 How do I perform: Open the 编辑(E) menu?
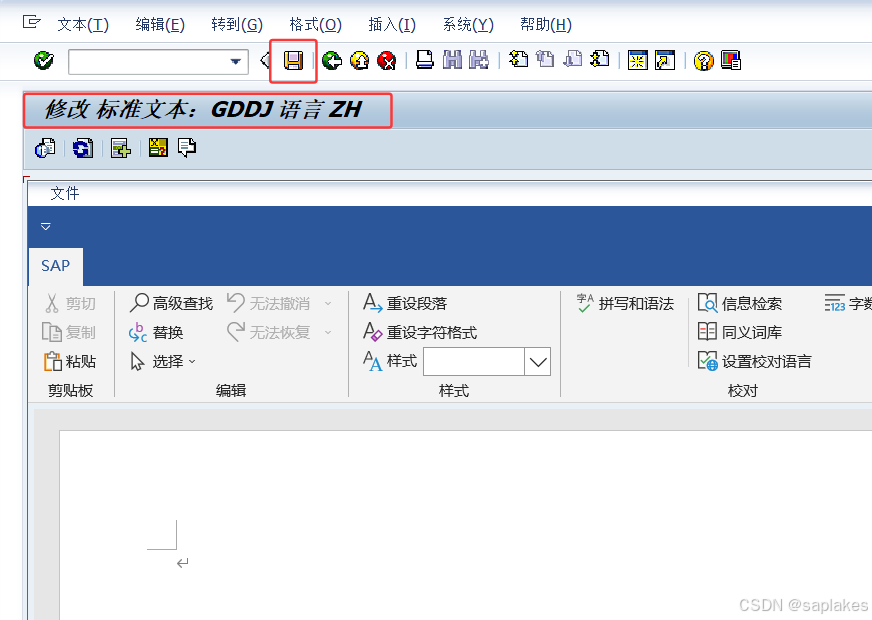pos(160,24)
